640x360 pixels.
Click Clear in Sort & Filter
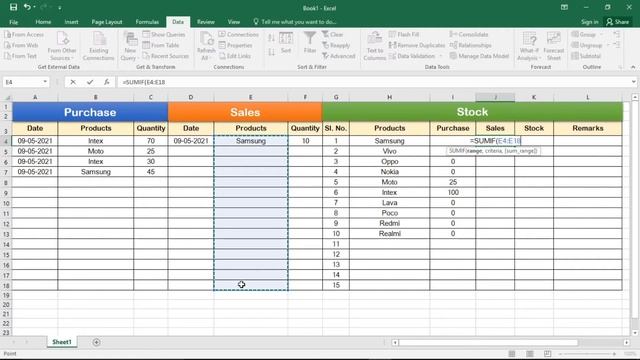coord(333,35)
